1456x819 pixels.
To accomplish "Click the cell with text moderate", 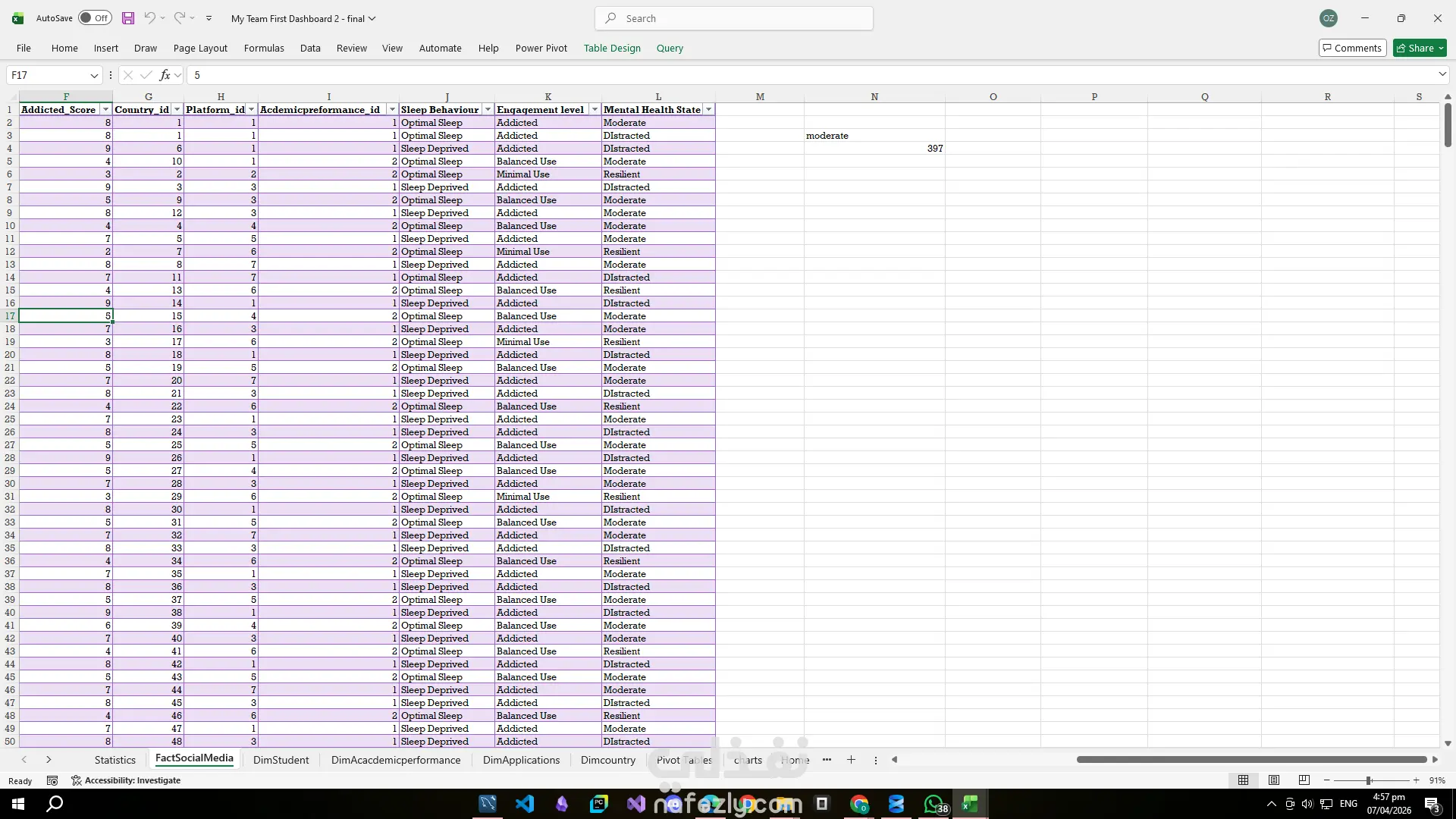I will point(874,135).
